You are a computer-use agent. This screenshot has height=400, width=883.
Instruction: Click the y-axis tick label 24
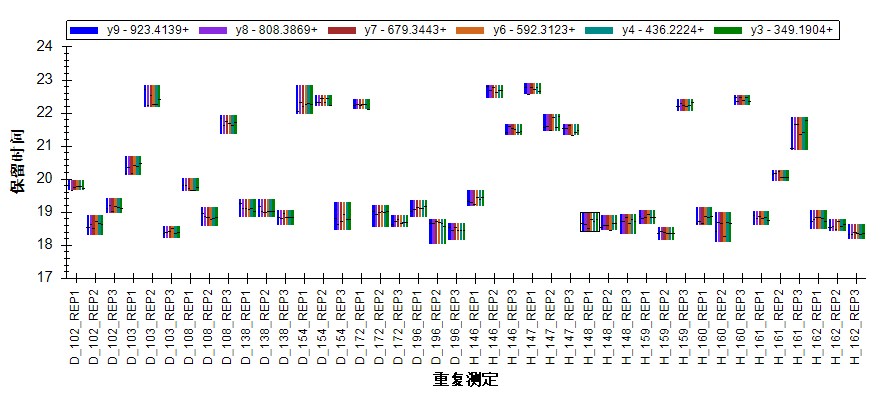44,46
